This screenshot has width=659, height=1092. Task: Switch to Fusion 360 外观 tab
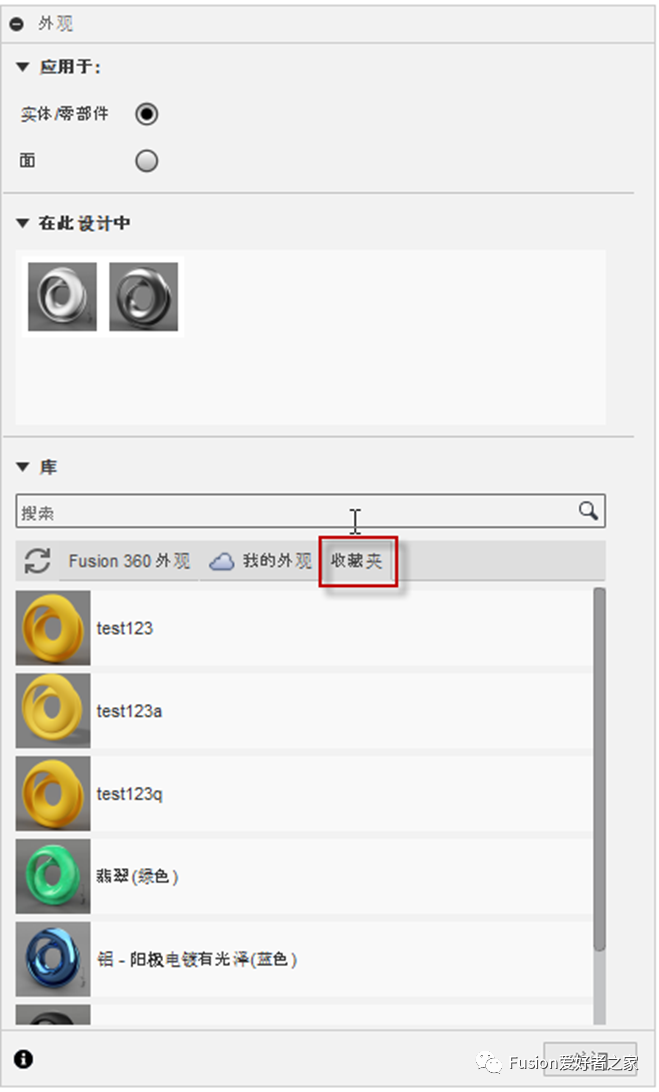click(x=129, y=561)
